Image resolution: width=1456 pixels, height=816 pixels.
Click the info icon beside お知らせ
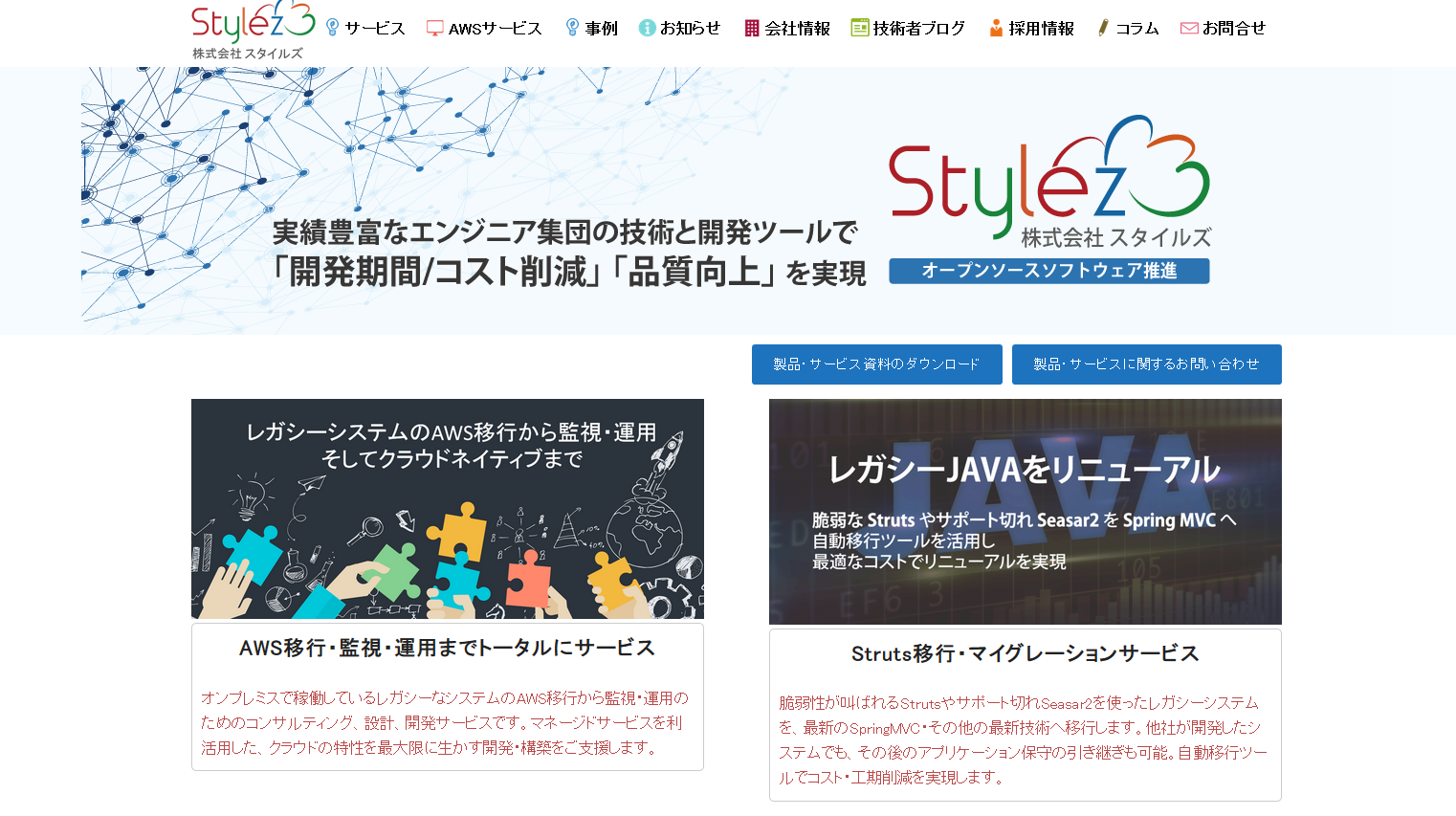click(x=647, y=28)
